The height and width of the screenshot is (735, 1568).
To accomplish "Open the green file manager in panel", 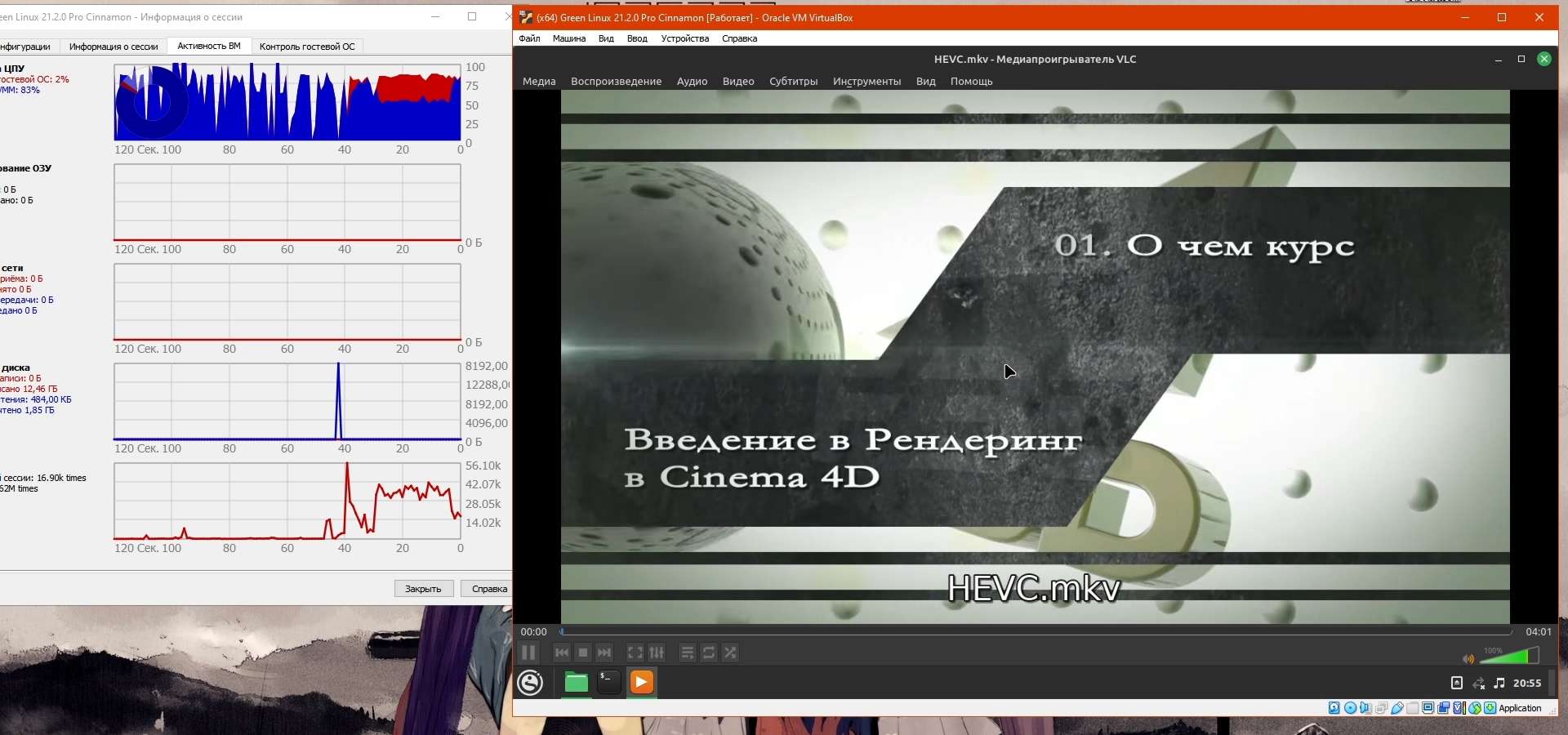I will point(577,682).
